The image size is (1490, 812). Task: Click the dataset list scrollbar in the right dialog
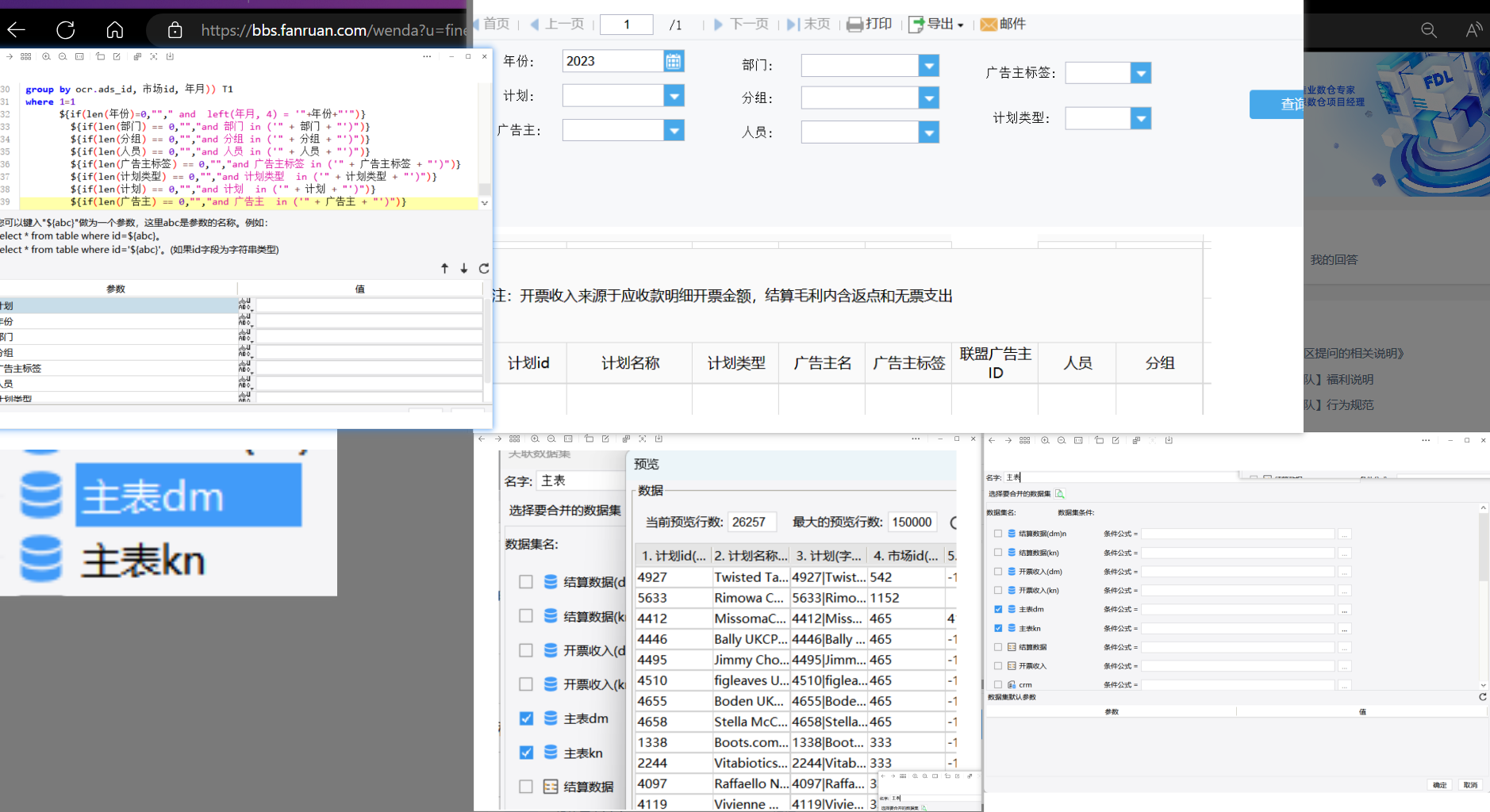pos(1483,547)
